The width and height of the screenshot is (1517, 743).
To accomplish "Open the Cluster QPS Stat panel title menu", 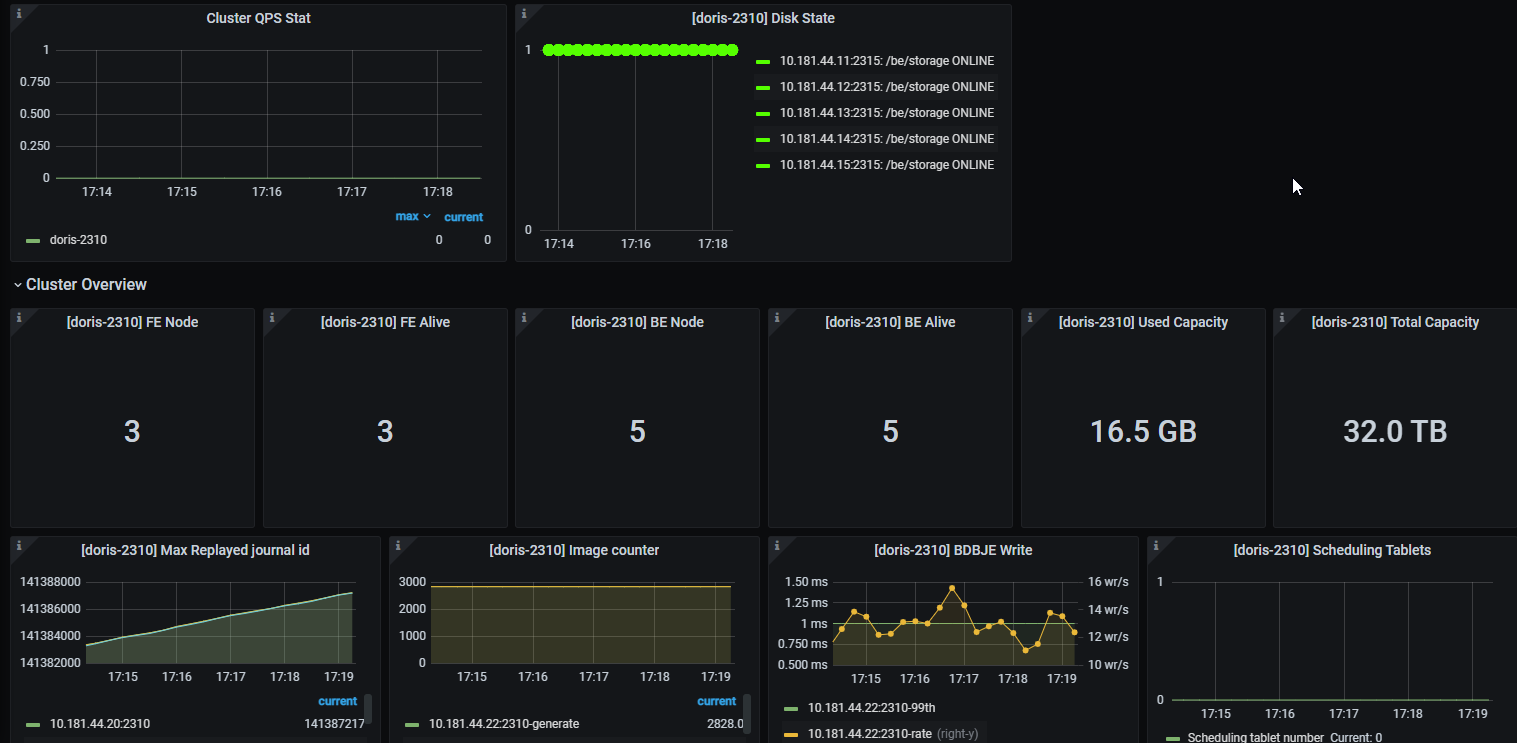I will 258,18.
